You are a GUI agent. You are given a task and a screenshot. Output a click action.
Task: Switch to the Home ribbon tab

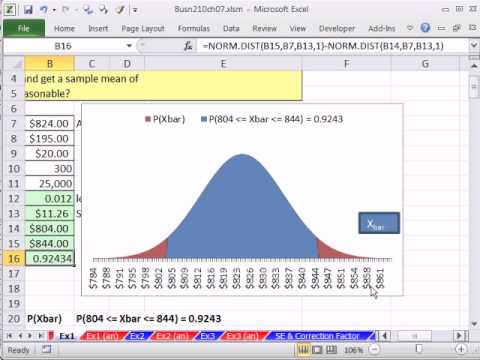(x=64, y=29)
